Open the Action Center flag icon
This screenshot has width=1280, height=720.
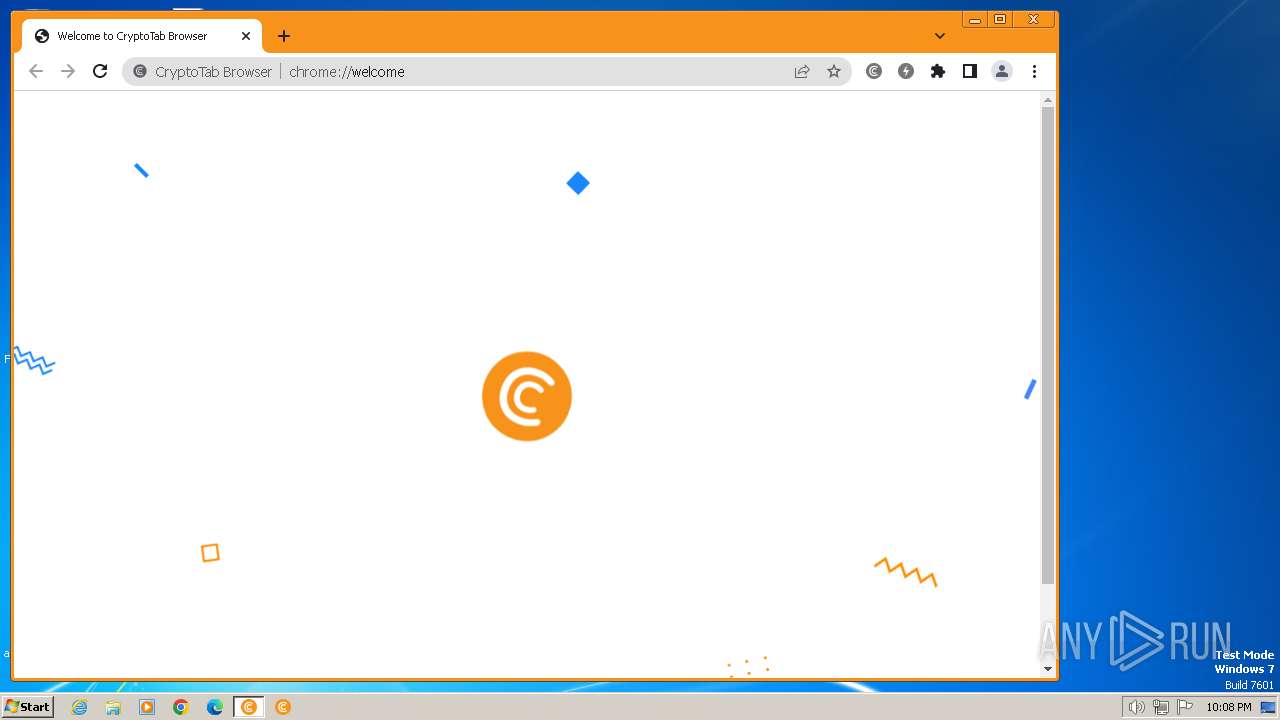coord(1185,707)
